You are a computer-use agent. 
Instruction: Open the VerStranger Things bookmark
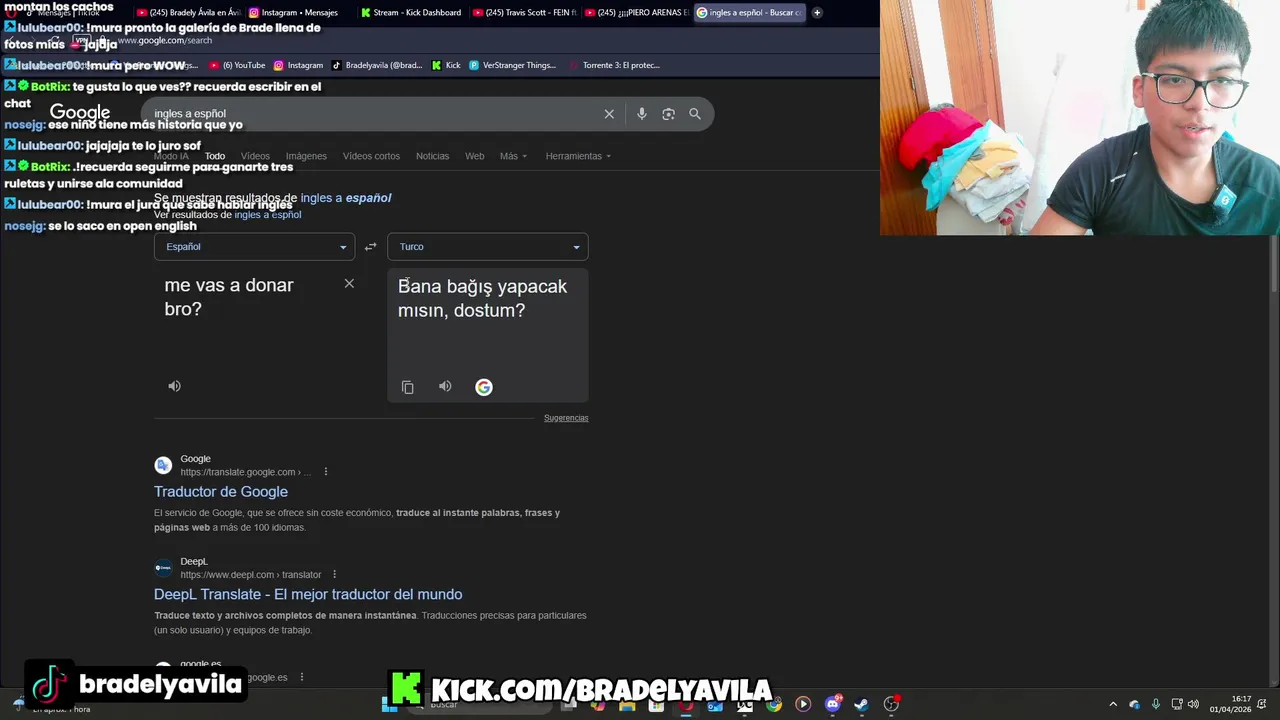pos(512,65)
